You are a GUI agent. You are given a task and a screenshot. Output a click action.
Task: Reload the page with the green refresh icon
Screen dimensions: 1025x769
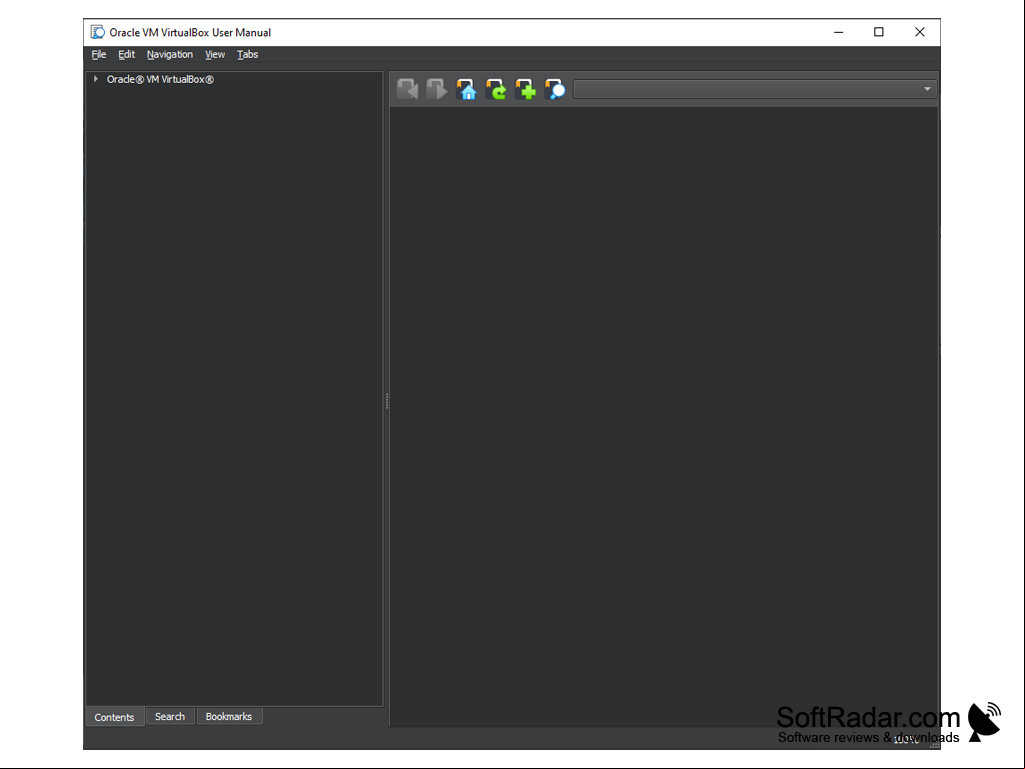coord(496,89)
